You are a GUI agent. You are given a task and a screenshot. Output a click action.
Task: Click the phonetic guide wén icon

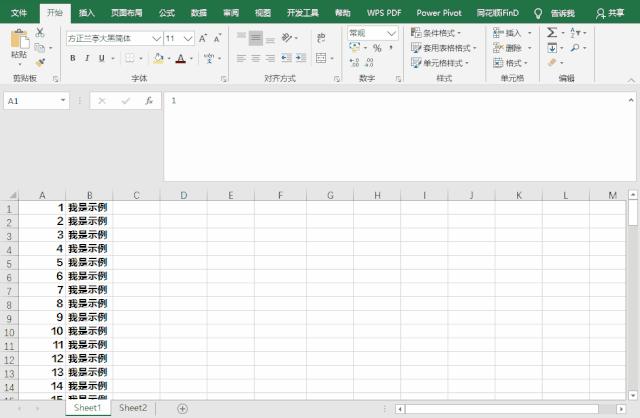point(209,58)
